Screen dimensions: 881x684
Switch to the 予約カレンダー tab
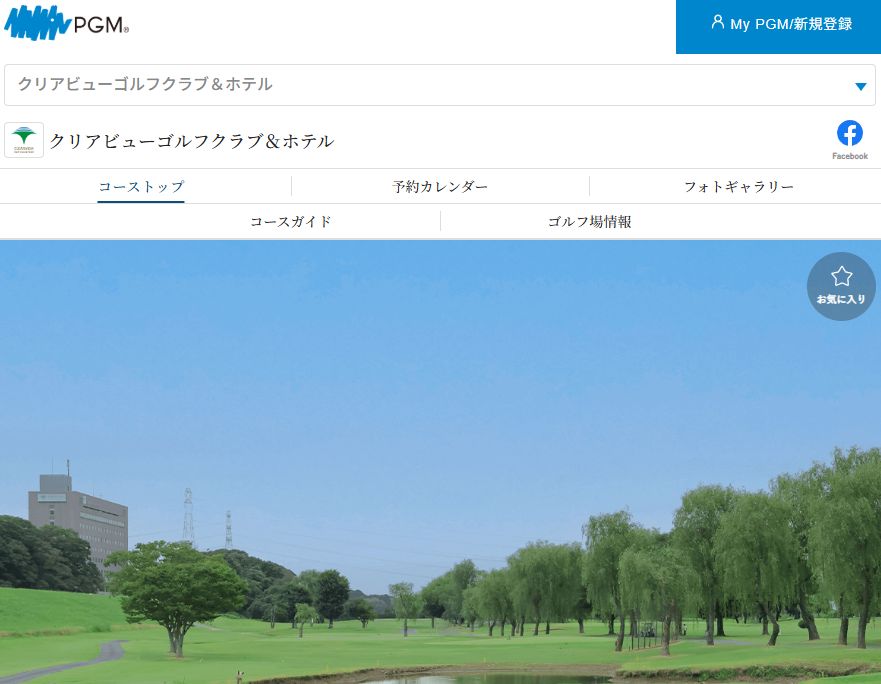coord(440,187)
